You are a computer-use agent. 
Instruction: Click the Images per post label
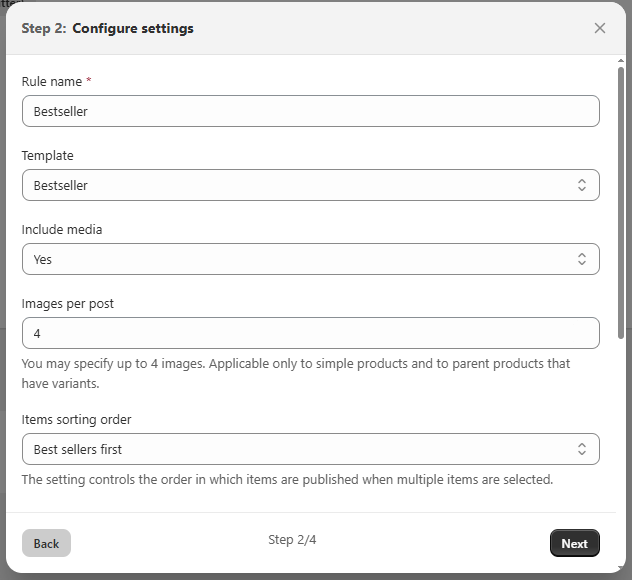[x=68, y=303]
